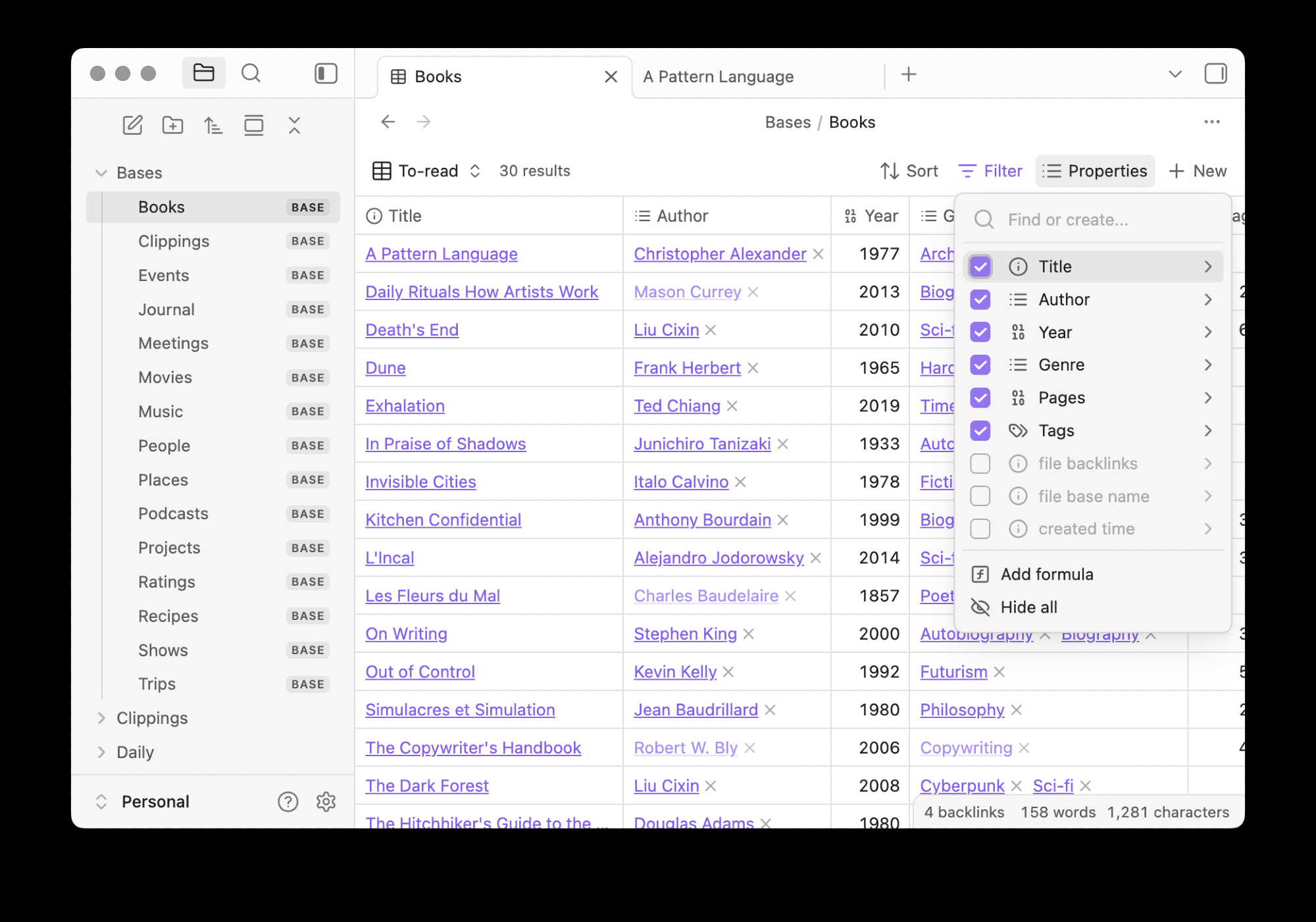Toggle the right sidebar panel icon
The image size is (1316, 922).
(1215, 74)
